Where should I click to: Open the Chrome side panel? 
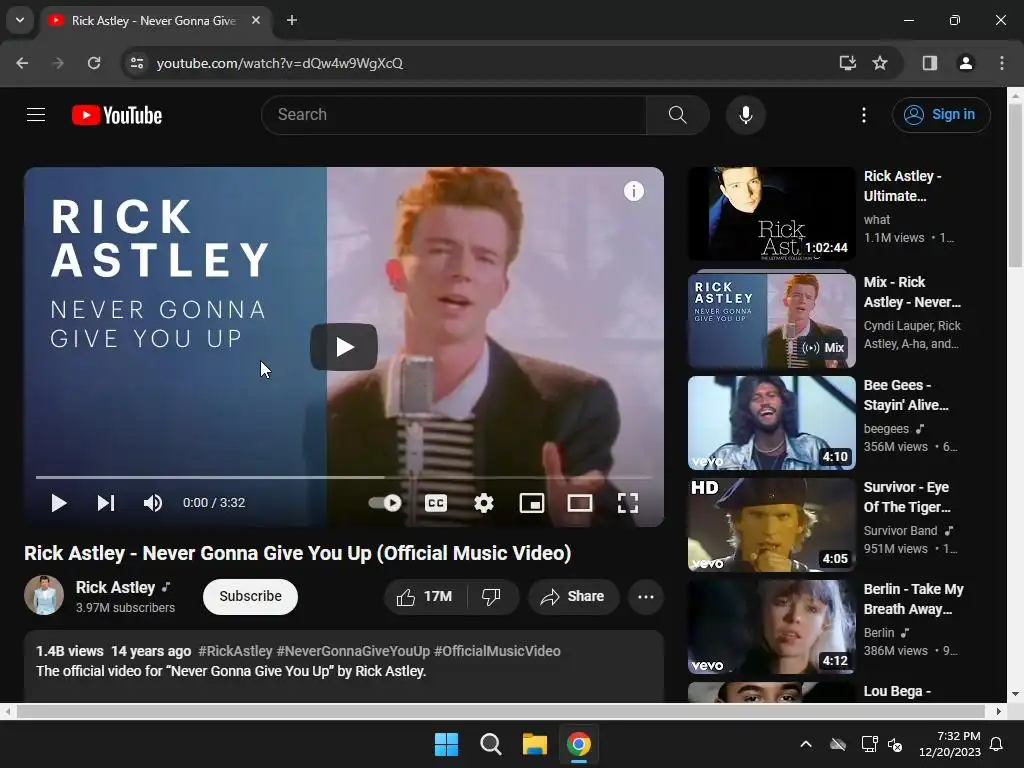[929, 63]
